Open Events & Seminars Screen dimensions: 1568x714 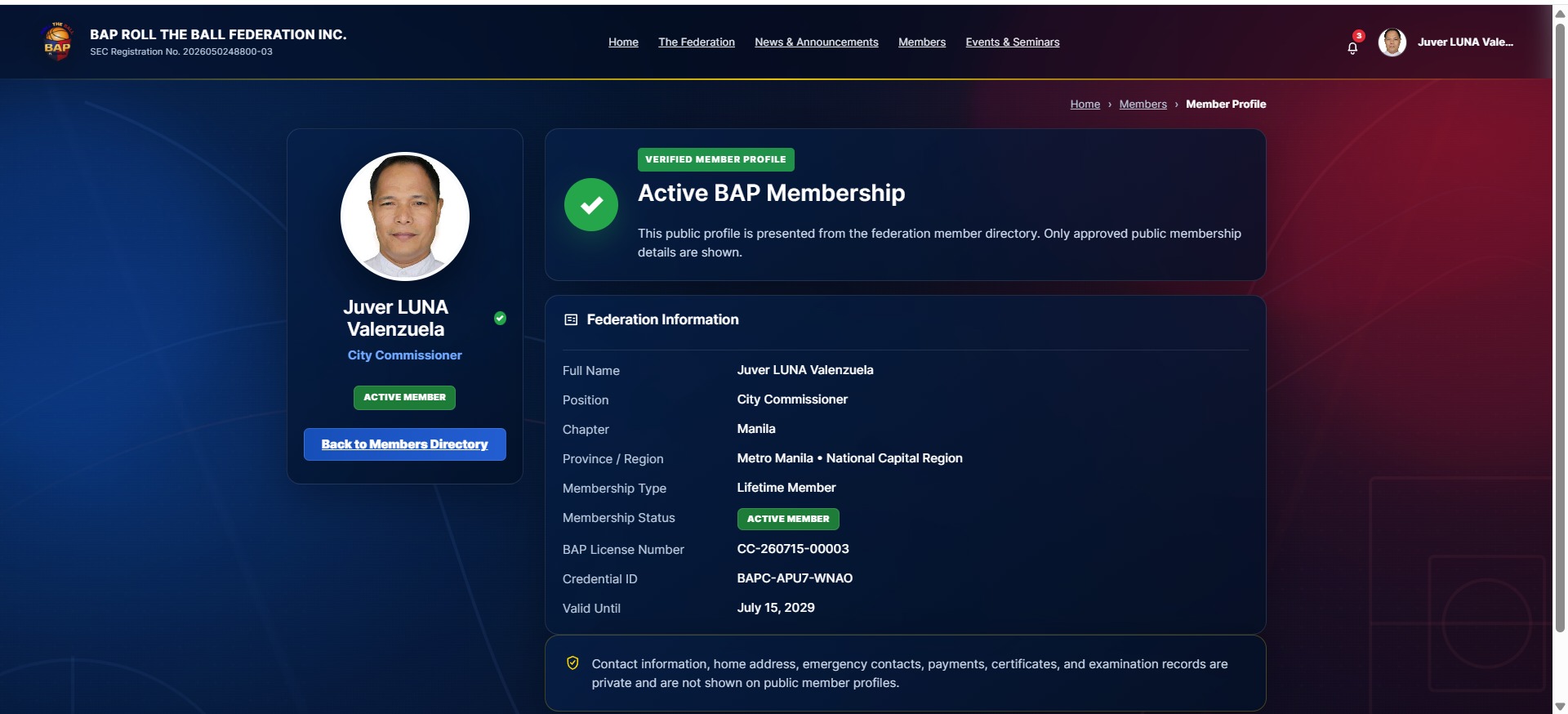pos(1013,42)
